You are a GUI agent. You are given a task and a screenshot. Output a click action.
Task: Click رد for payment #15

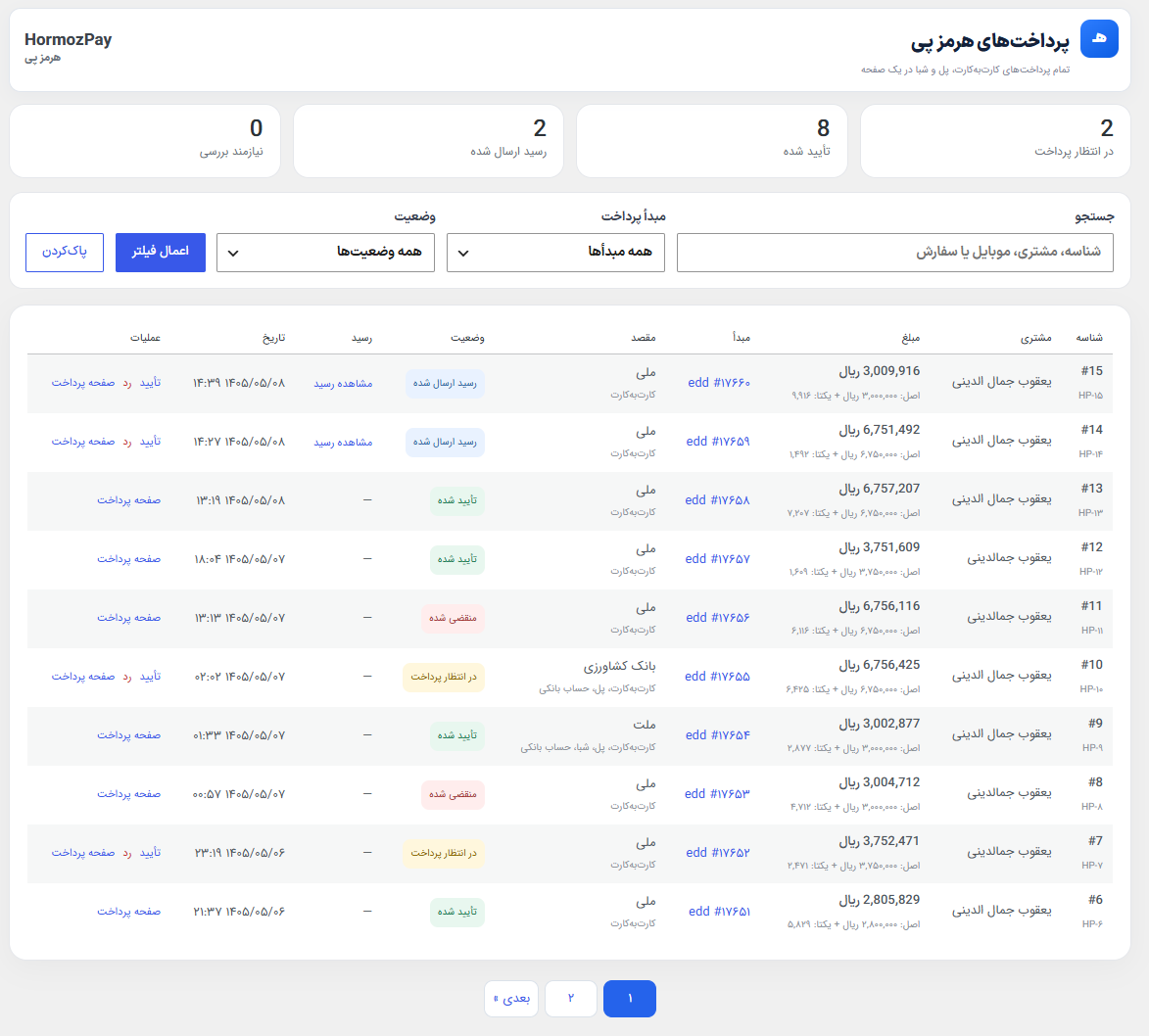click(127, 383)
